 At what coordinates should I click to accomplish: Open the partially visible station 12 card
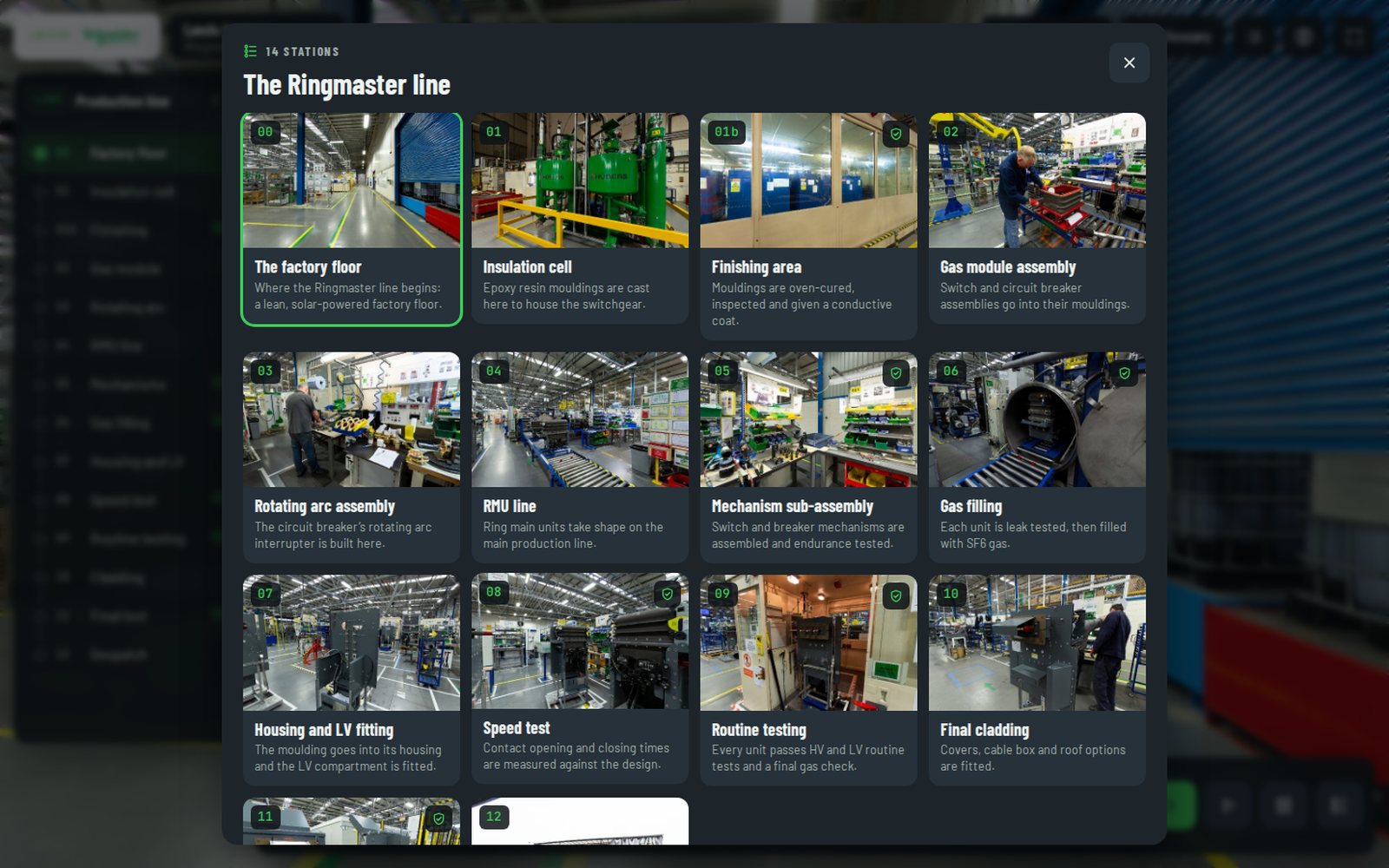580,821
